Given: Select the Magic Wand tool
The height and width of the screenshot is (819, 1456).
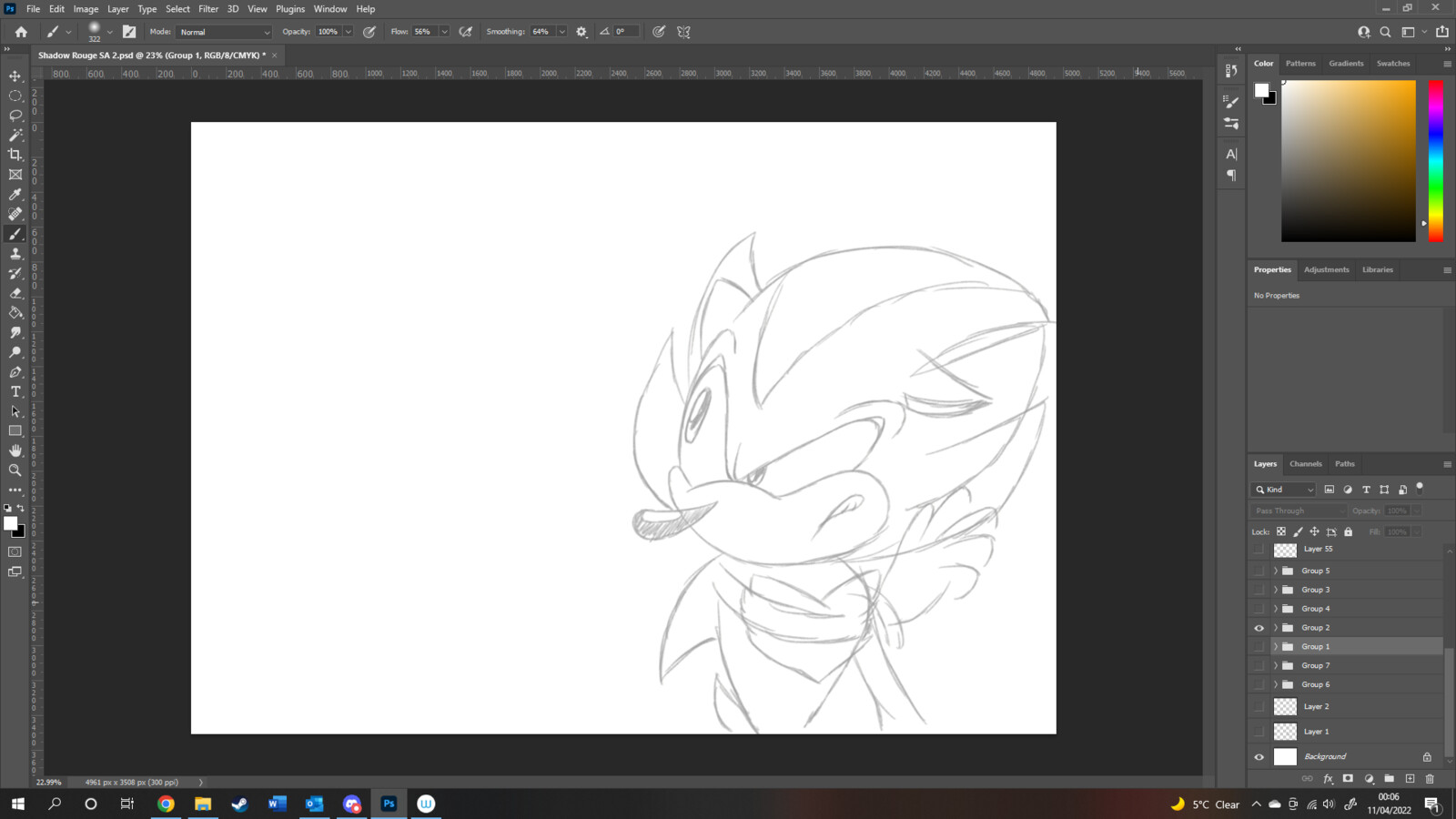Looking at the screenshot, I should pos(15,135).
